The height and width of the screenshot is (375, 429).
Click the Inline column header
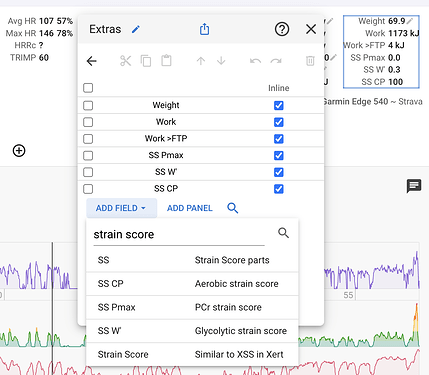pyautogui.click(x=279, y=88)
